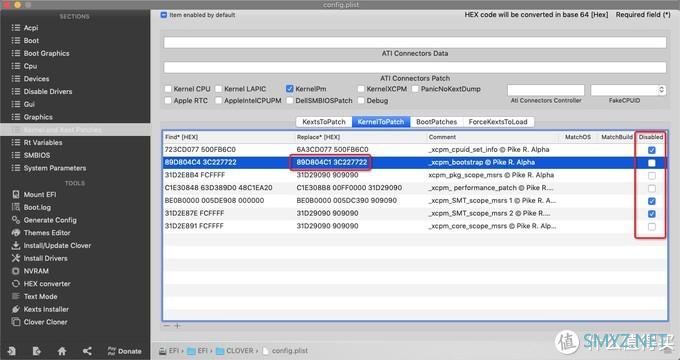This screenshot has height=360, width=680.
Task: Enable the Kernel LAPIC checkbox
Action: (219, 89)
